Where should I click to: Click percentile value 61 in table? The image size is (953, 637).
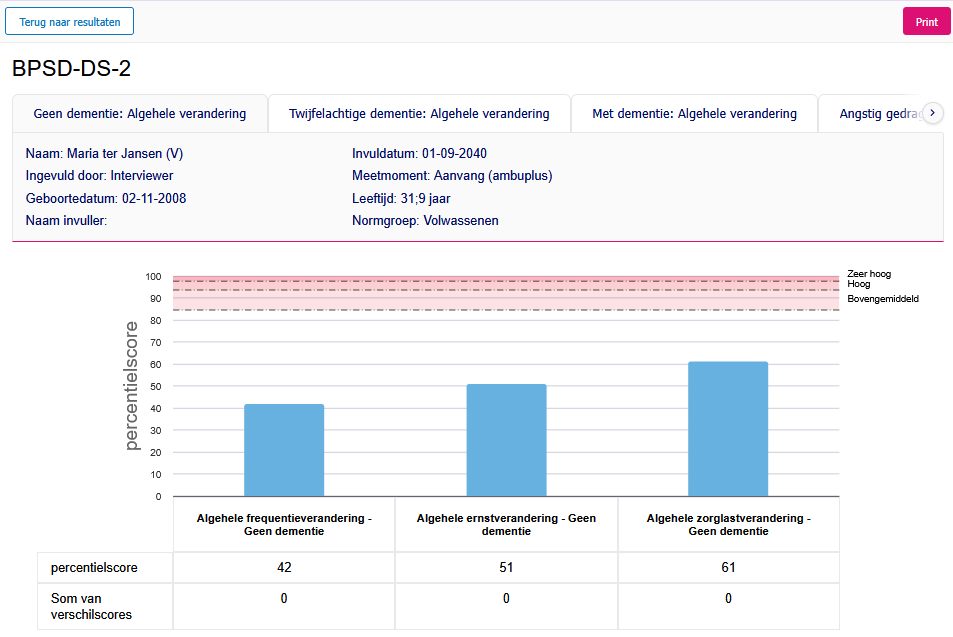click(728, 568)
